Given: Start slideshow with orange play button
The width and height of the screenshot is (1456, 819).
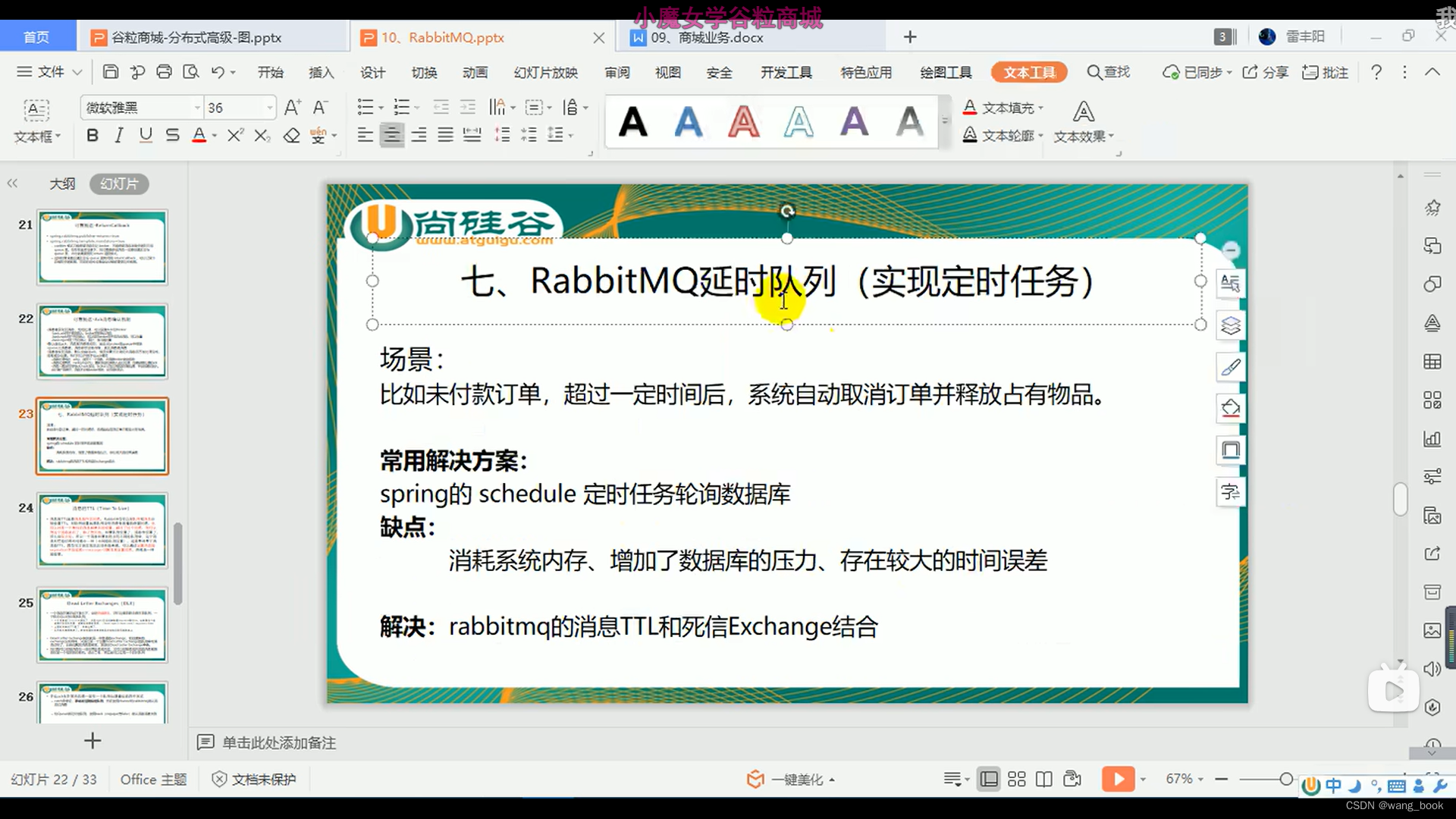Looking at the screenshot, I should 1118,779.
